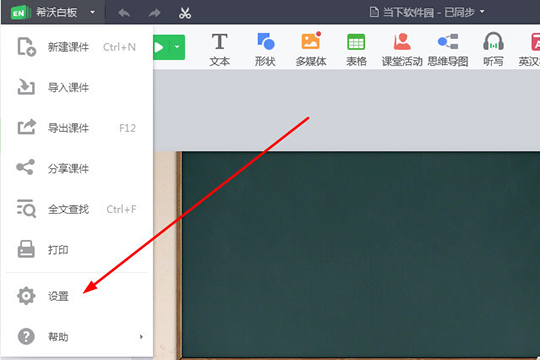Open the 思维导图 mind map tool

[x=448, y=50]
